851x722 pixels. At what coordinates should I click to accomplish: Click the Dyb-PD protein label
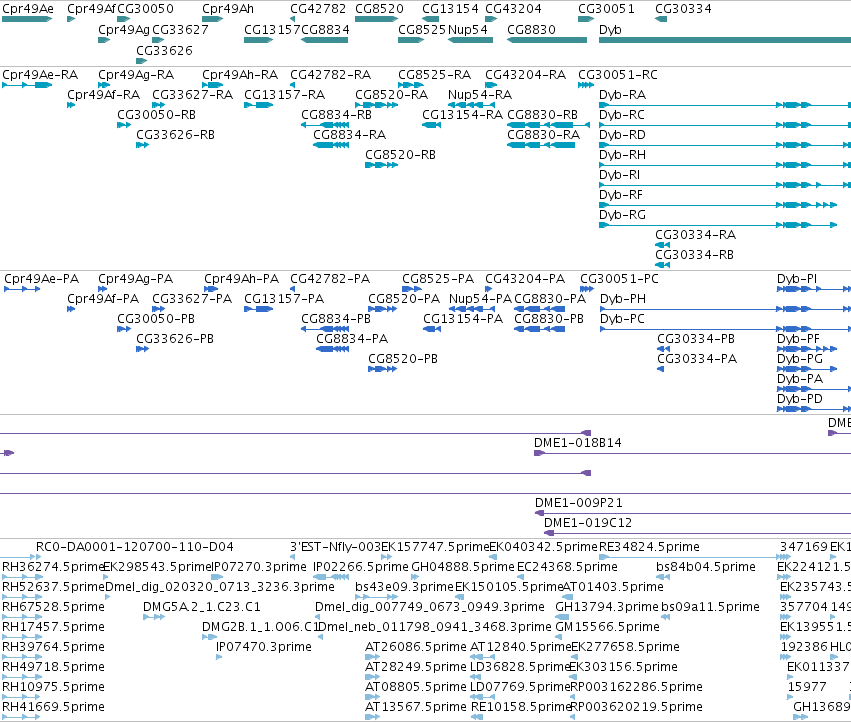(x=799, y=399)
